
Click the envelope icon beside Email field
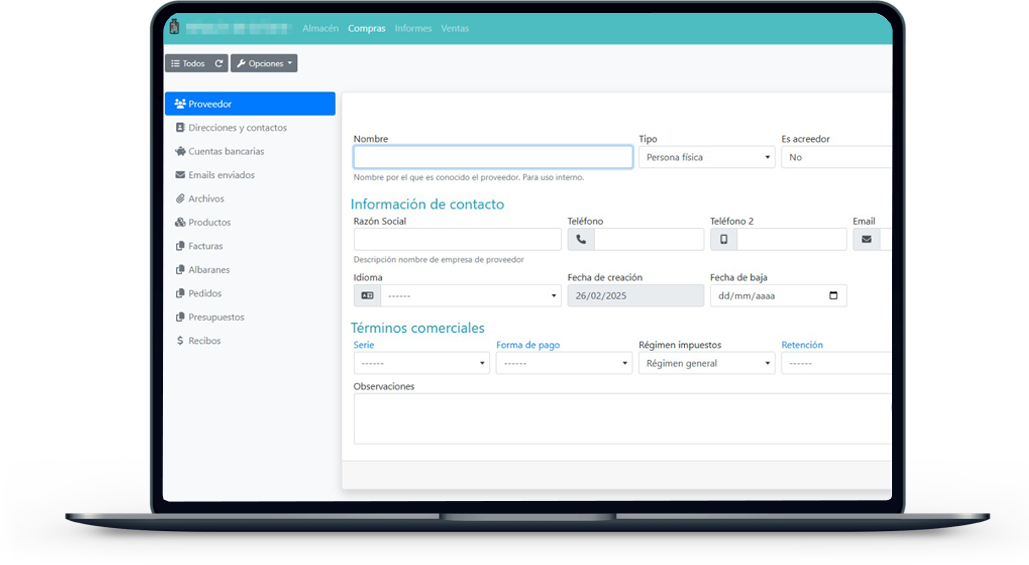point(866,240)
